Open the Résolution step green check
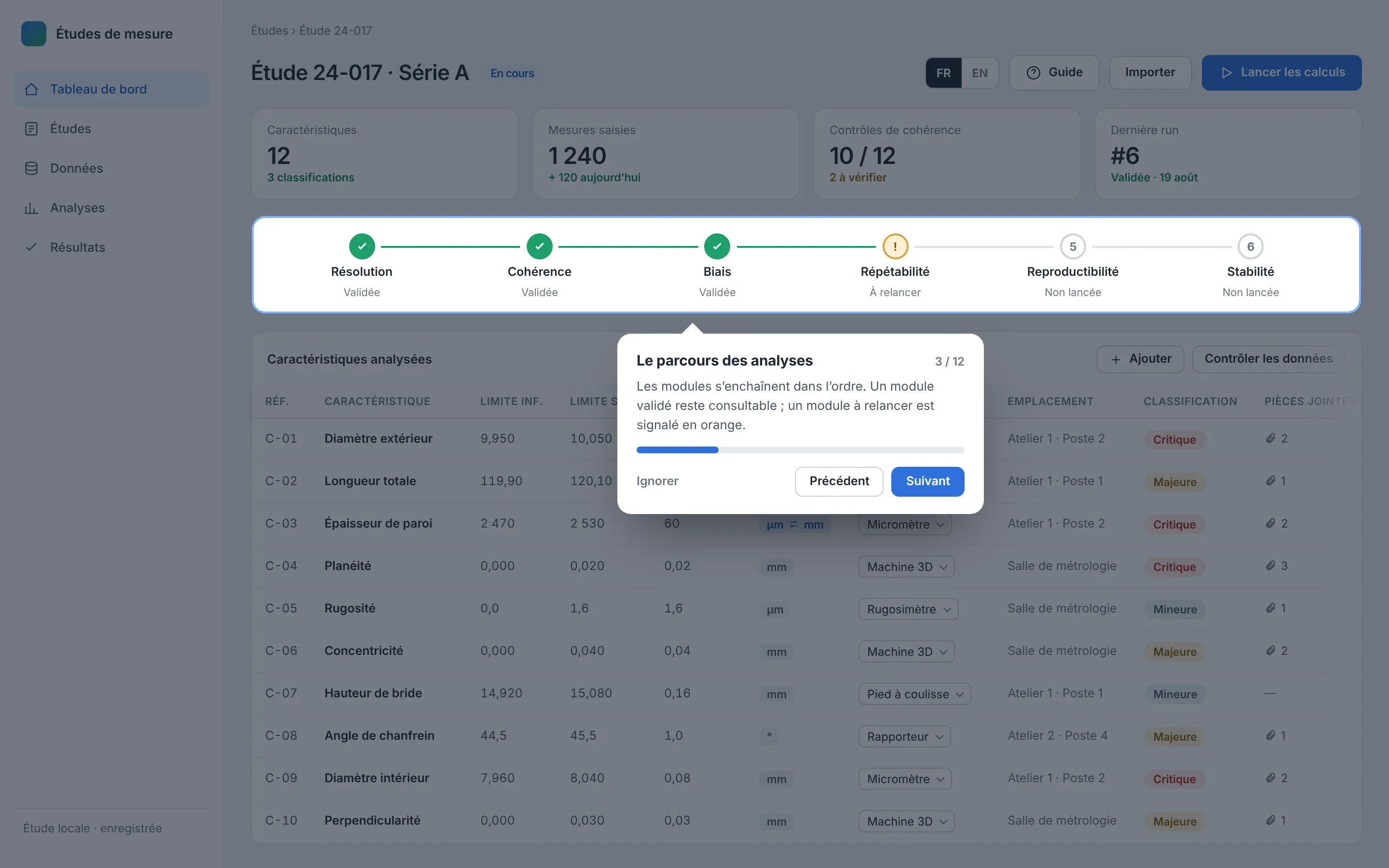1389x868 pixels. [x=362, y=246]
